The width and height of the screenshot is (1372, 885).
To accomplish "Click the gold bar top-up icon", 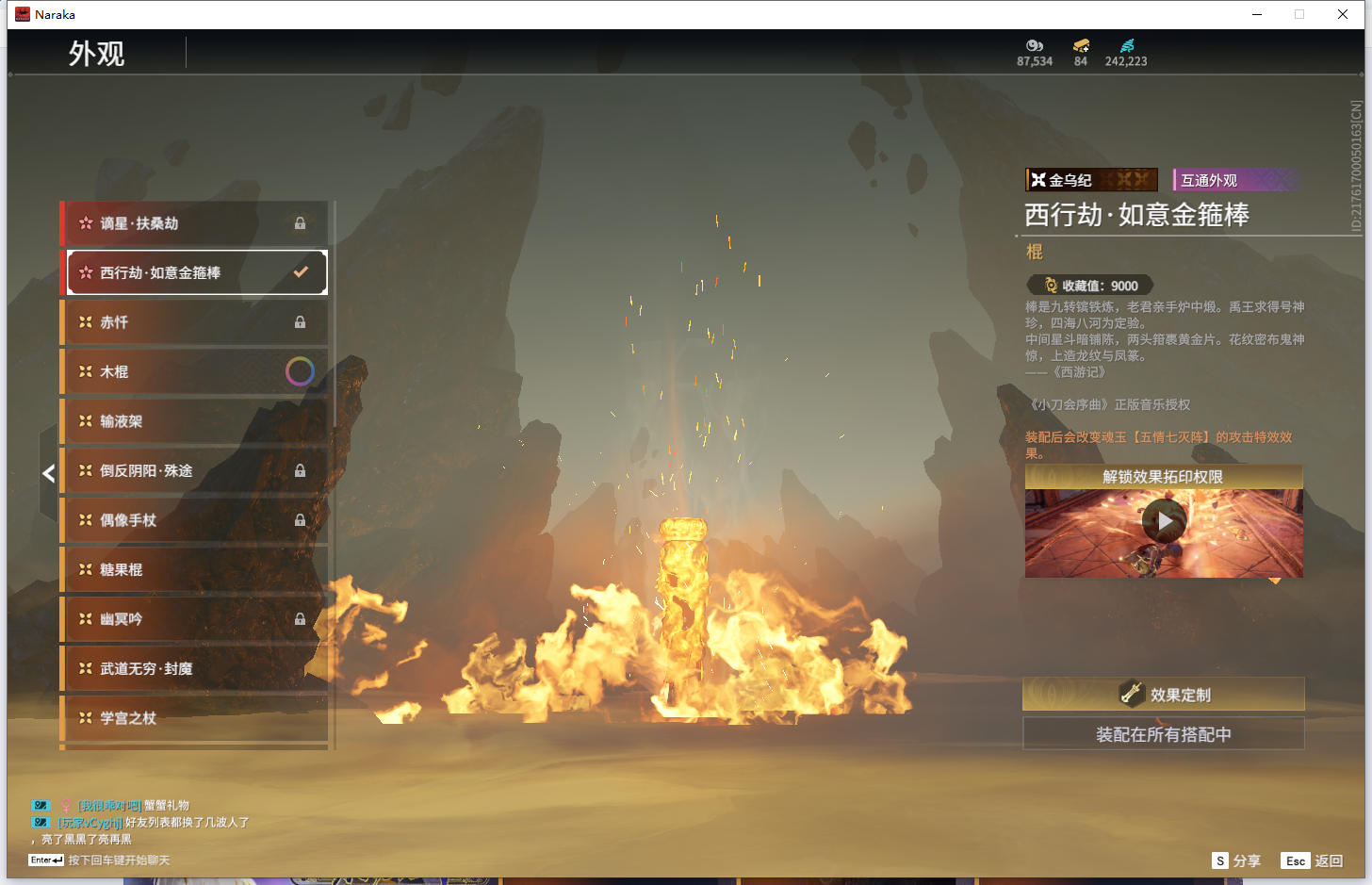I will (x=1081, y=45).
